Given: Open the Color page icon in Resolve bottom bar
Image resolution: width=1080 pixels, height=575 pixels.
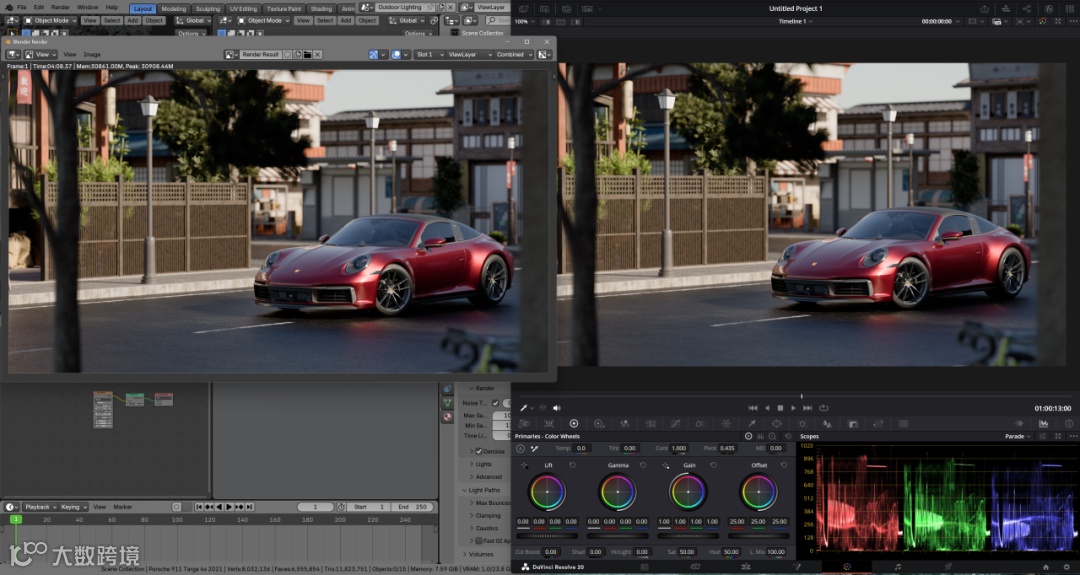Looking at the screenshot, I should [847, 567].
